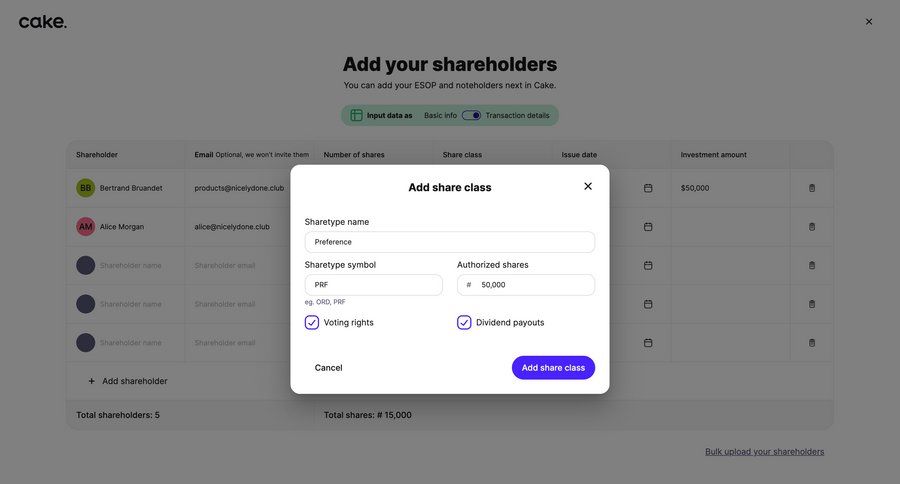Click the BB avatar for Bertrand Bruandet
This screenshot has width=900, height=484.
(86, 188)
